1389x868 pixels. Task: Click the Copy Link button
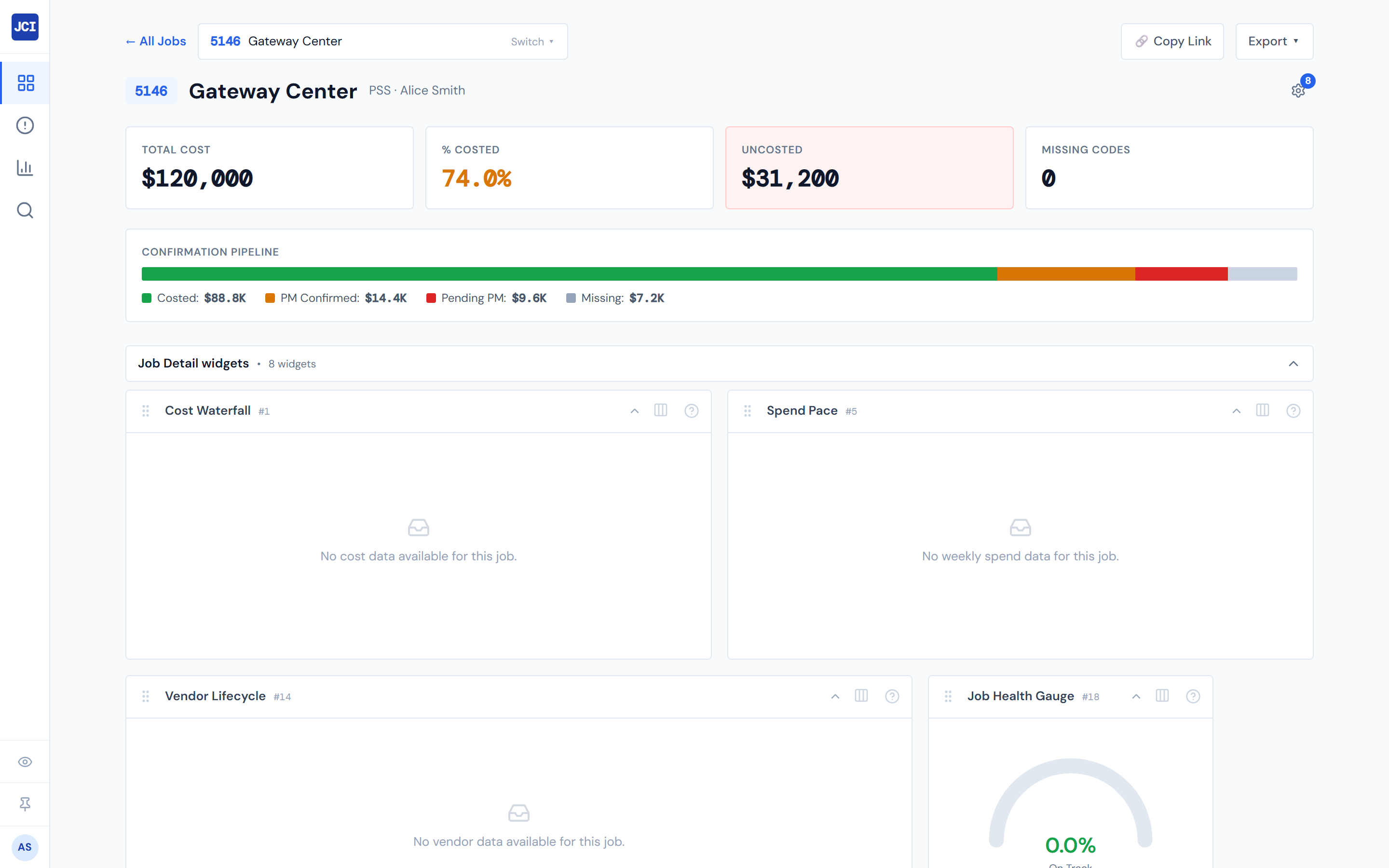click(x=1172, y=41)
